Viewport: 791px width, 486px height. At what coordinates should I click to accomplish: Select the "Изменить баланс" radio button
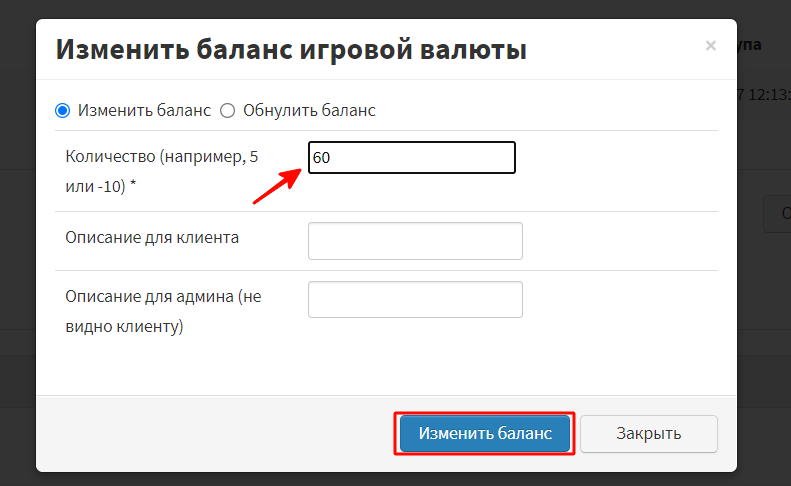63,110
